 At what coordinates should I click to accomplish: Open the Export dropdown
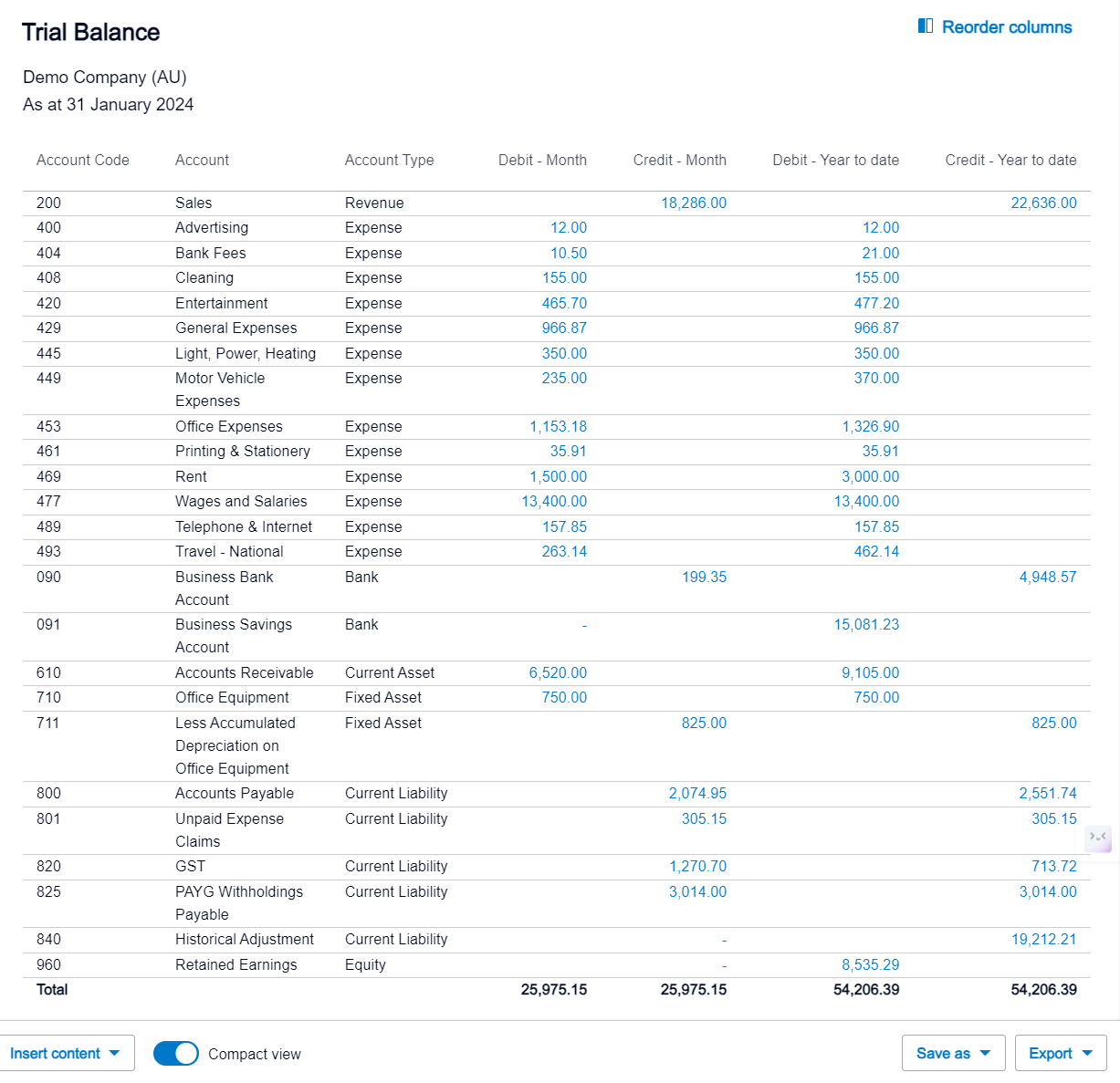click(x=1061, y=1054)
